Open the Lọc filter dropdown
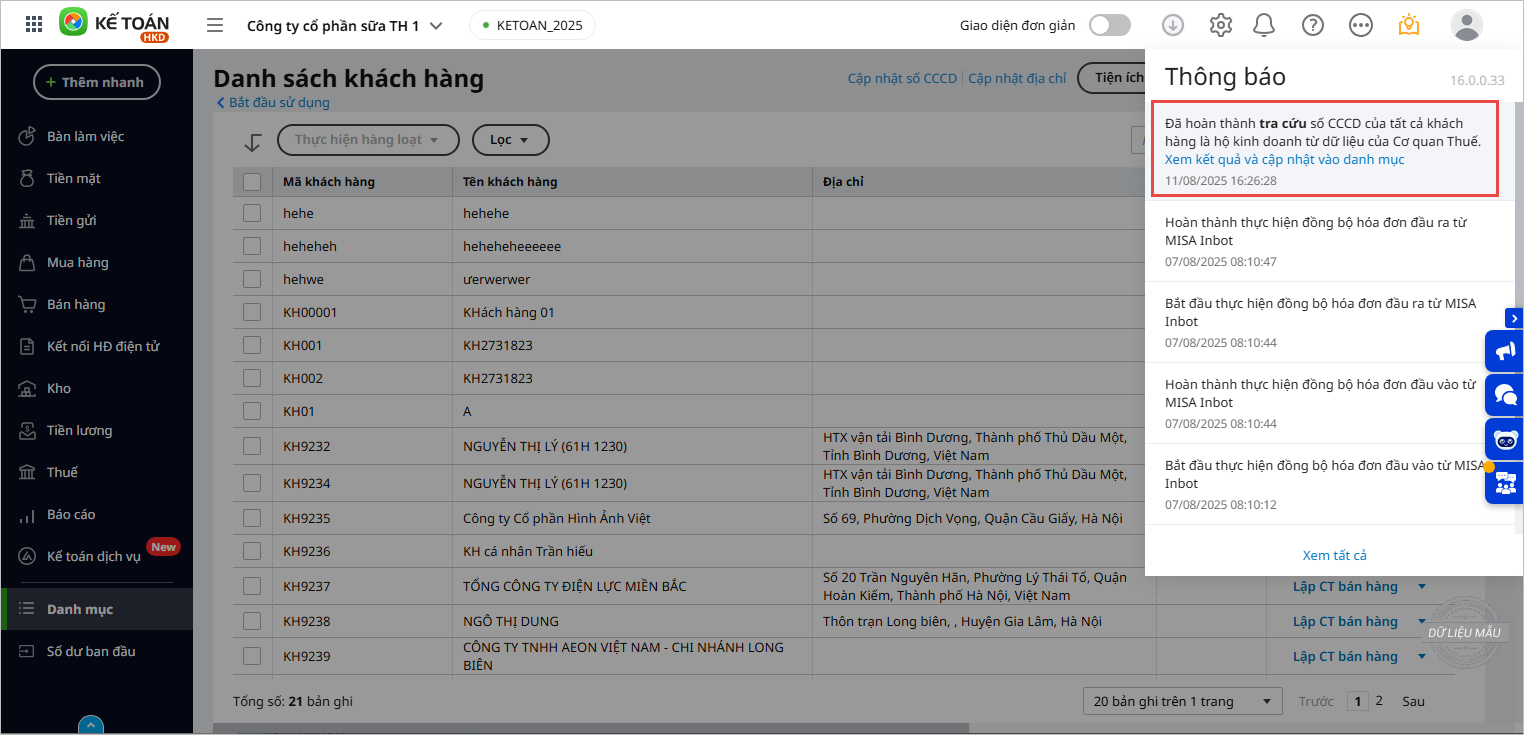 click(x=510, y=140)
